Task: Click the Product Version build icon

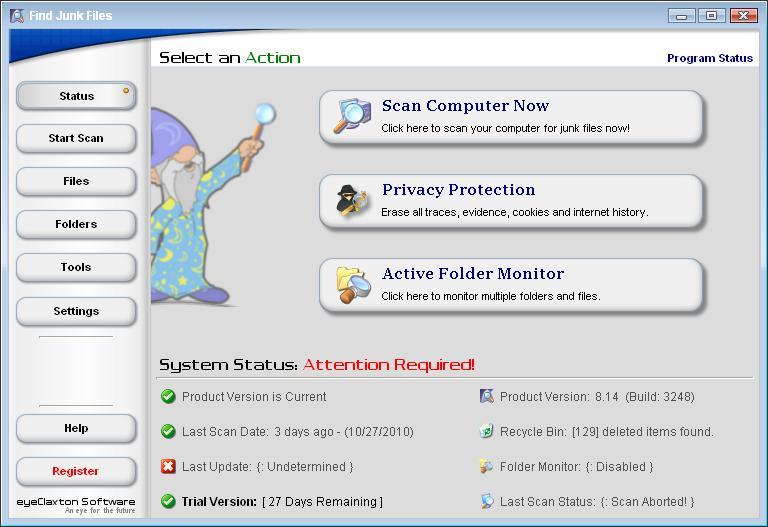Action: tap(487, 397)
